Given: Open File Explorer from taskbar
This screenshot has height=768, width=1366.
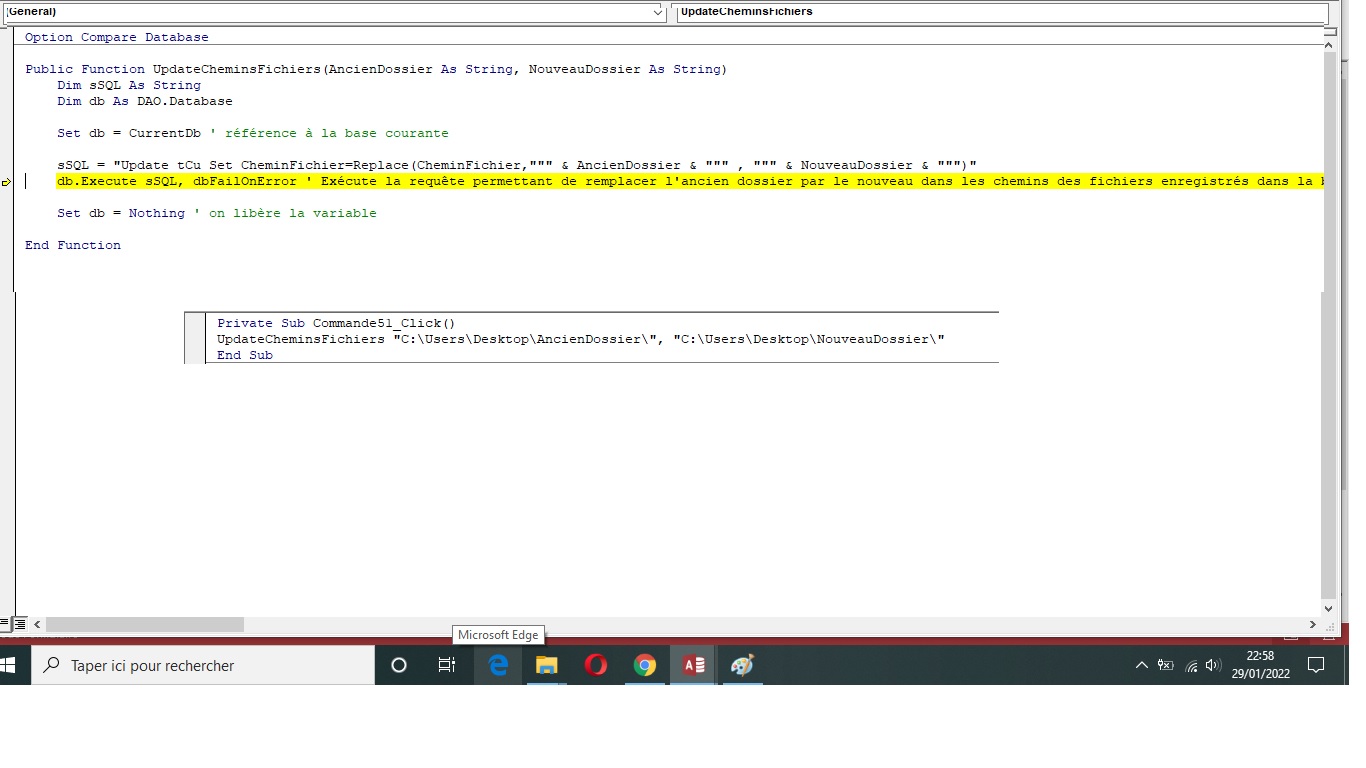Looking at the screenshot, I should (x=546, y=665).
